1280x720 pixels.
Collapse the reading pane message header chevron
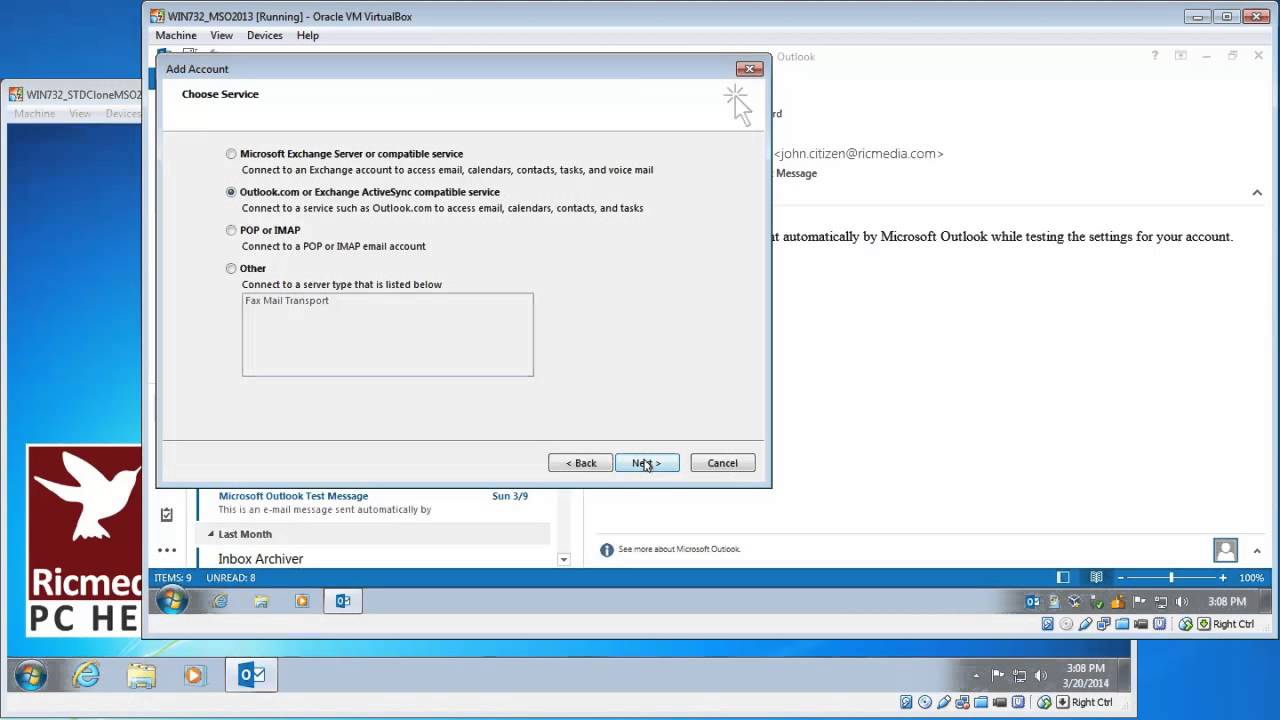click(1257, 193)
